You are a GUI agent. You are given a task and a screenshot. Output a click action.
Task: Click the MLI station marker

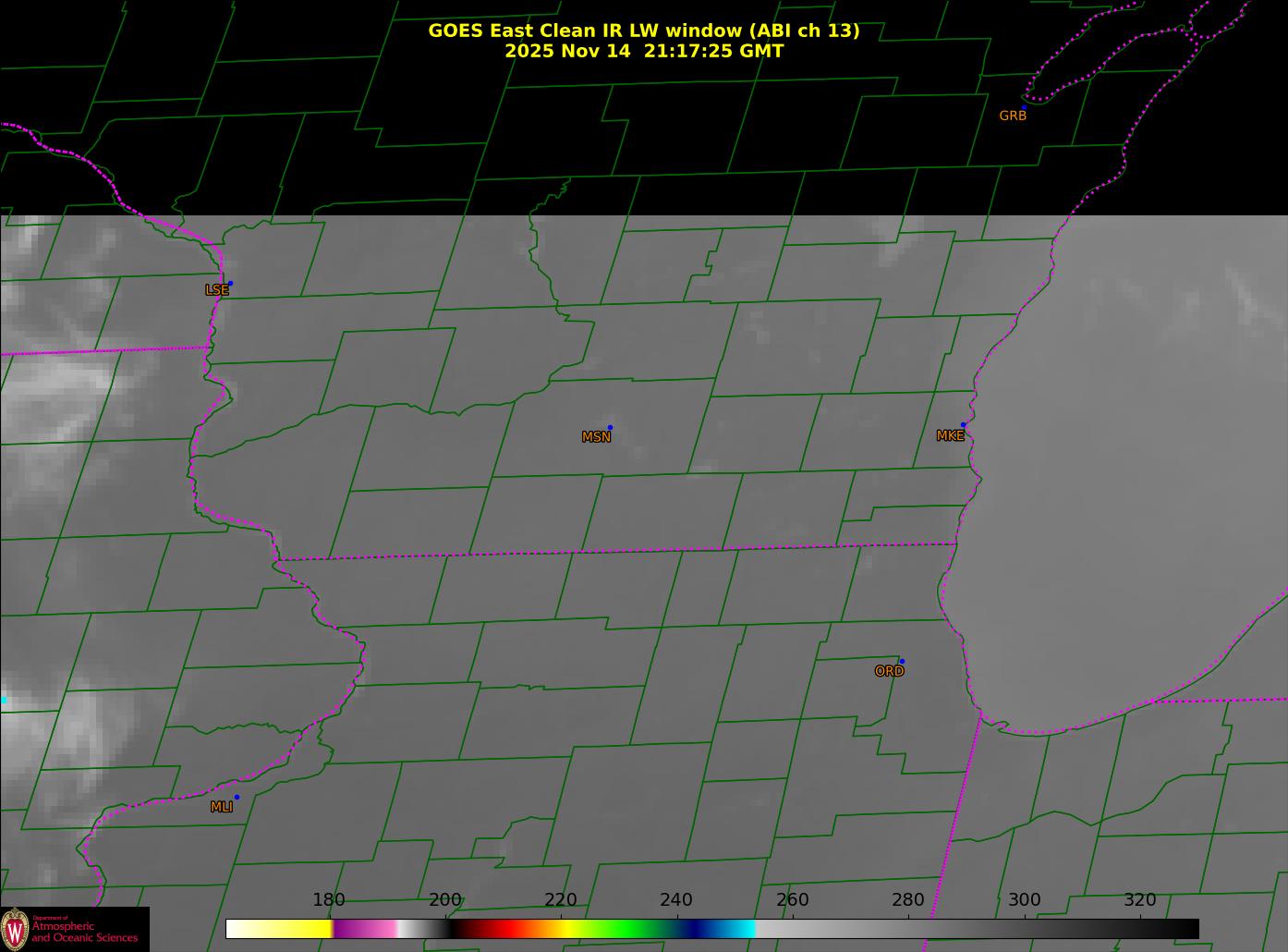coord(237,798)
